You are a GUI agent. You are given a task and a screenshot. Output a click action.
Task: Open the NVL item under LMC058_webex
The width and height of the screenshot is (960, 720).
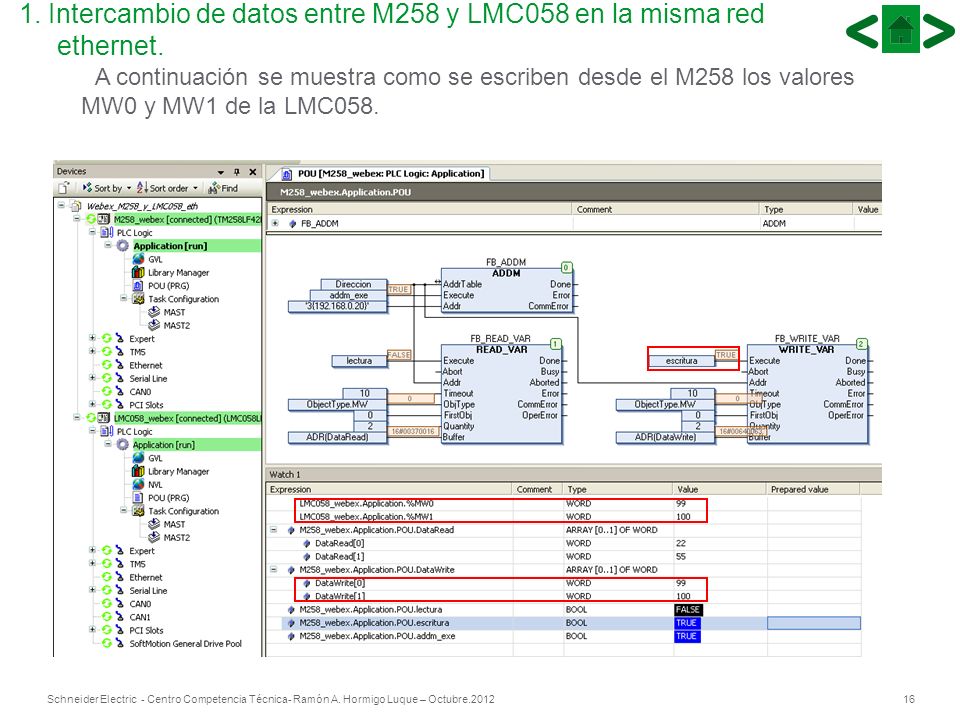click(155, 485)
